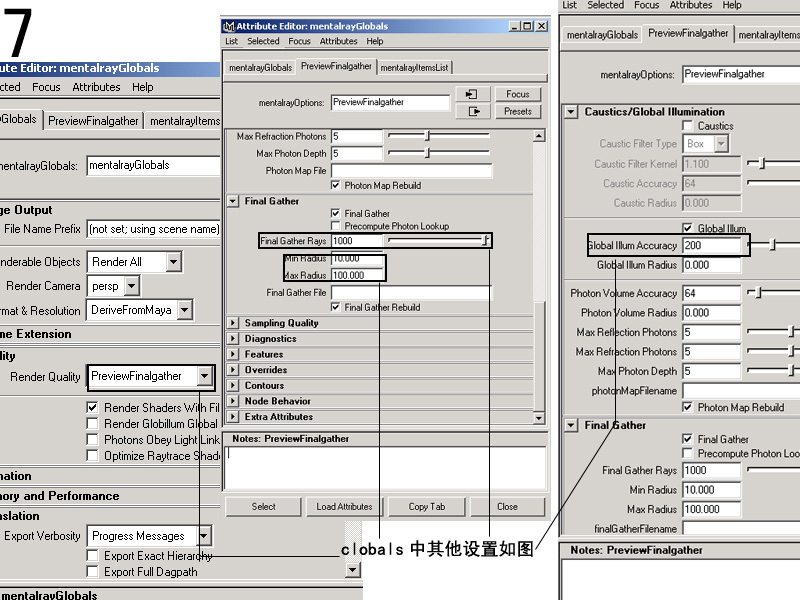
Task: Click the Global Illum Accuracy value field
Action: click(711, 245)
